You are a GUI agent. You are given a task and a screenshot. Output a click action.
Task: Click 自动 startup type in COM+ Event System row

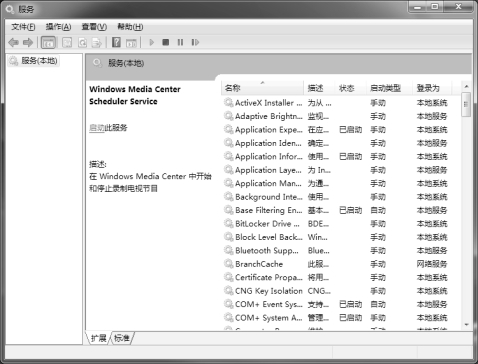378,304
